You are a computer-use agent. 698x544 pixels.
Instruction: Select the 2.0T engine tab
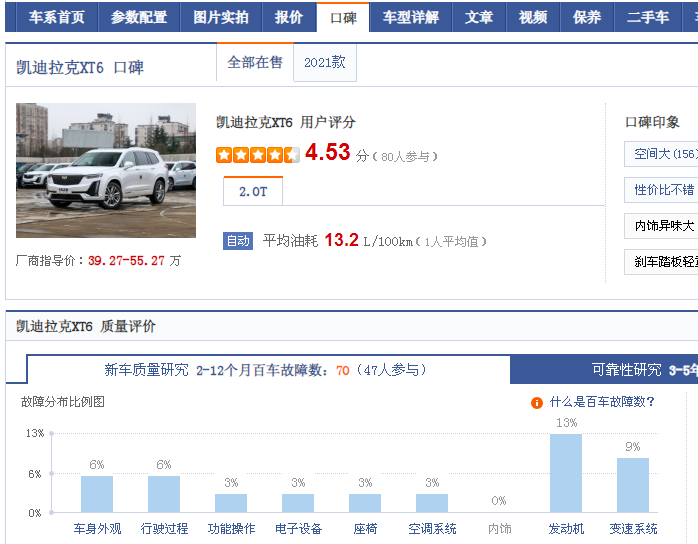[253, 190]
